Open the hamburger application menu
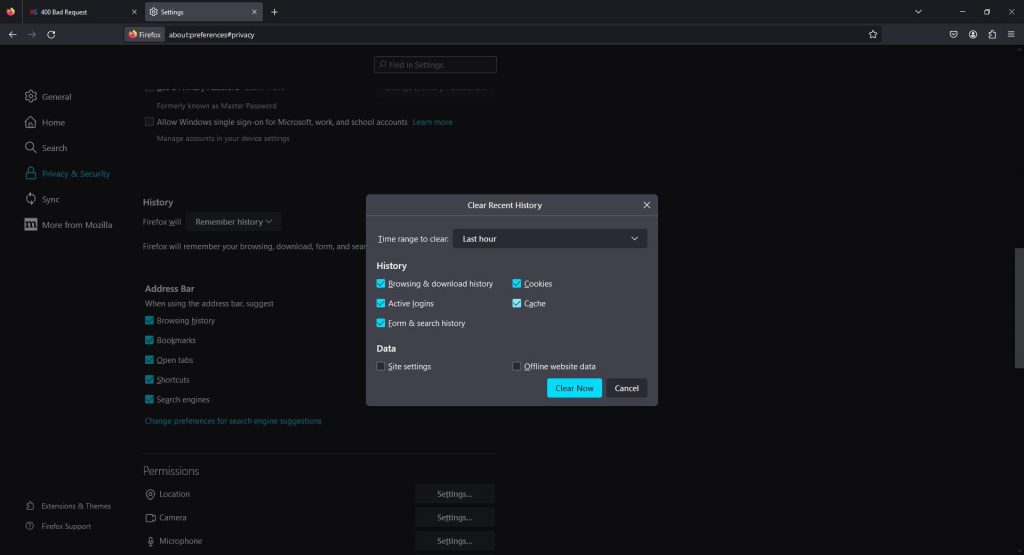Image resolution: width=1024 pixels, height=555 pixels. pyautogui.click(x=1011, y=34)
